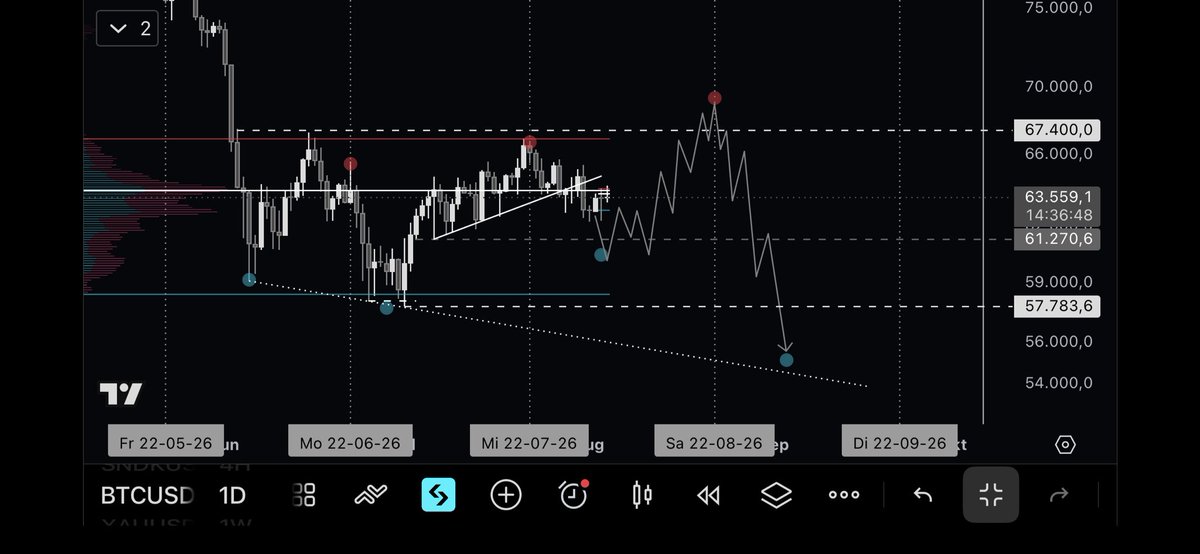Exit fullscreen with the collapse arrows button
The height and width of the screenshot is (554, 1200).
[991, 494]
